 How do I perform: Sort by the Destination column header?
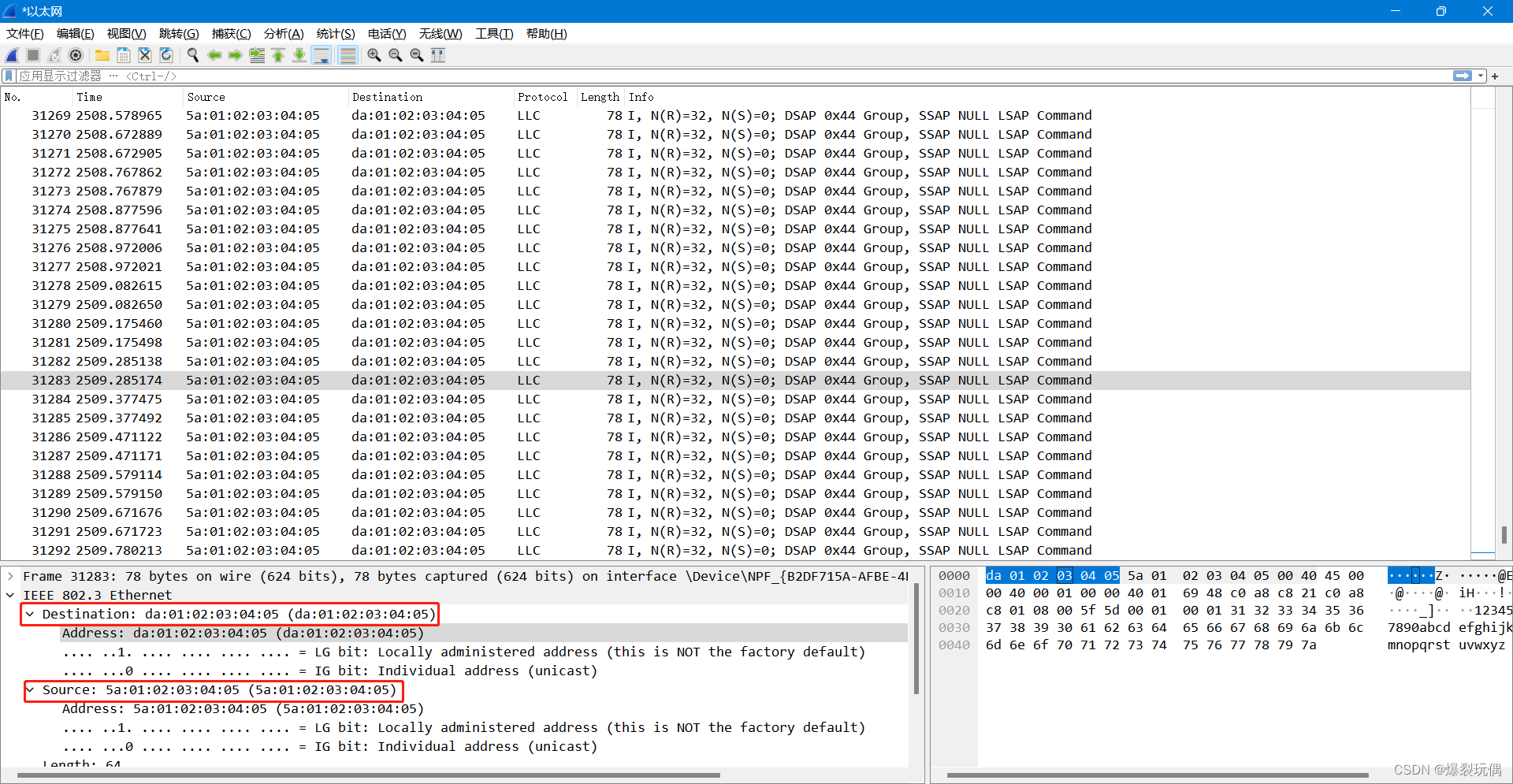coord(430,97)
